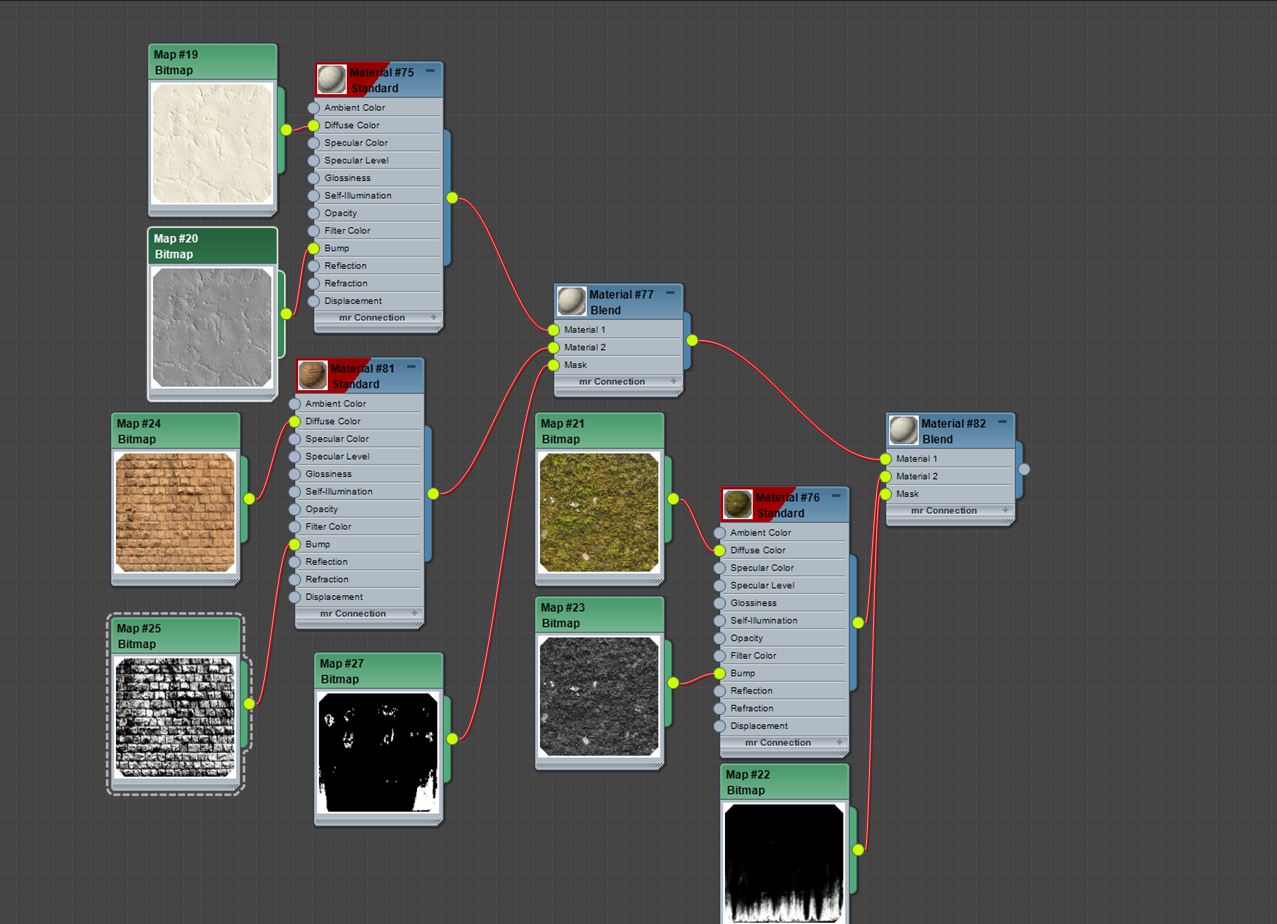Viewport: 1277px width, 924px height.
Task: Collapse Material #81 node using its header toggle
Action: pos(413,367)
